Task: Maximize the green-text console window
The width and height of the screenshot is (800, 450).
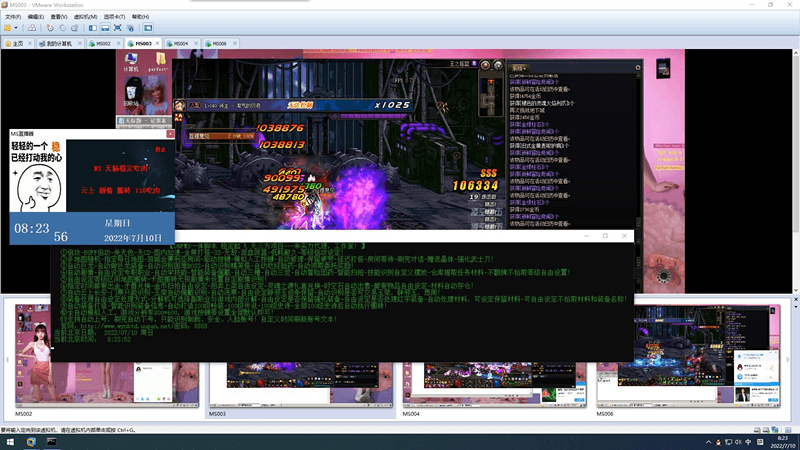Action: 605,236
